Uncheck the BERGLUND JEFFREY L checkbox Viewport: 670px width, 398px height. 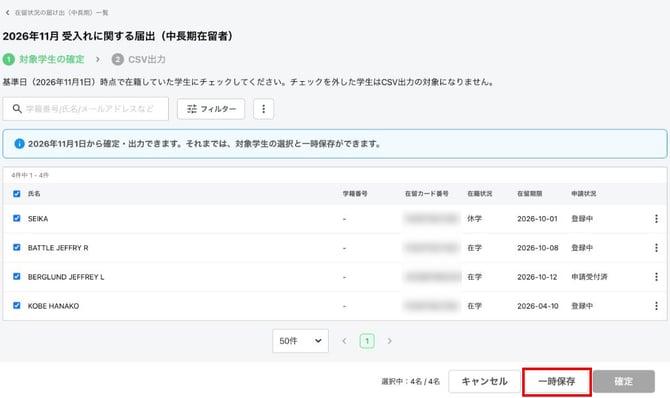tap(17, 277)
